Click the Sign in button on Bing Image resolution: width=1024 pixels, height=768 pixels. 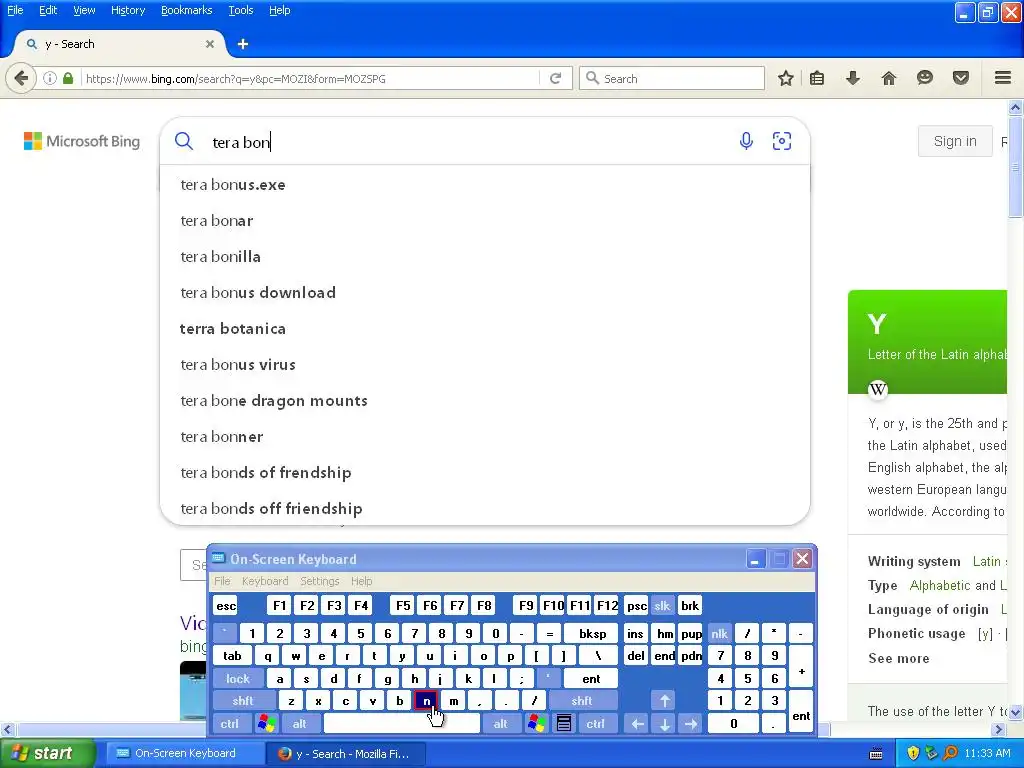pyautogui.click(x=955, y=141)
